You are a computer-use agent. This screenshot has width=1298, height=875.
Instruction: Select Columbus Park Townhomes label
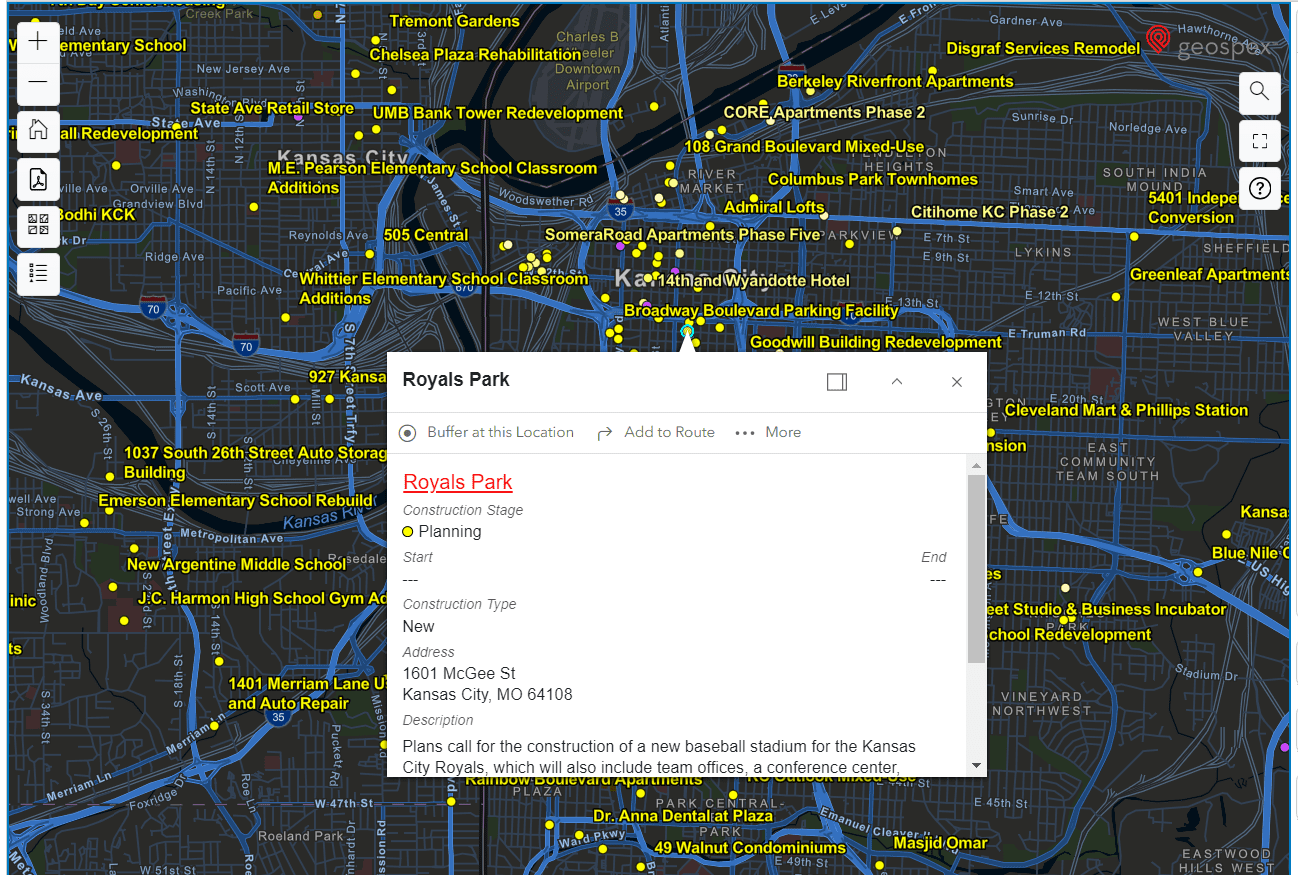pyautogui.click(x=873, y=179)
